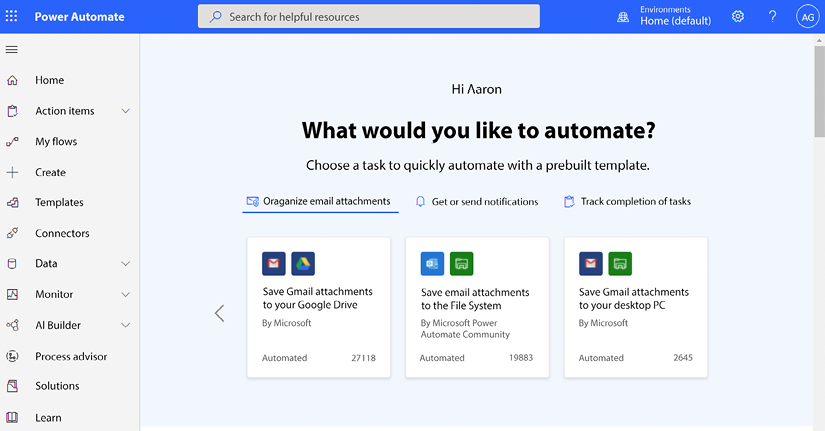
Task: Select Track completion of tasks tab
Action: (628, 202)
